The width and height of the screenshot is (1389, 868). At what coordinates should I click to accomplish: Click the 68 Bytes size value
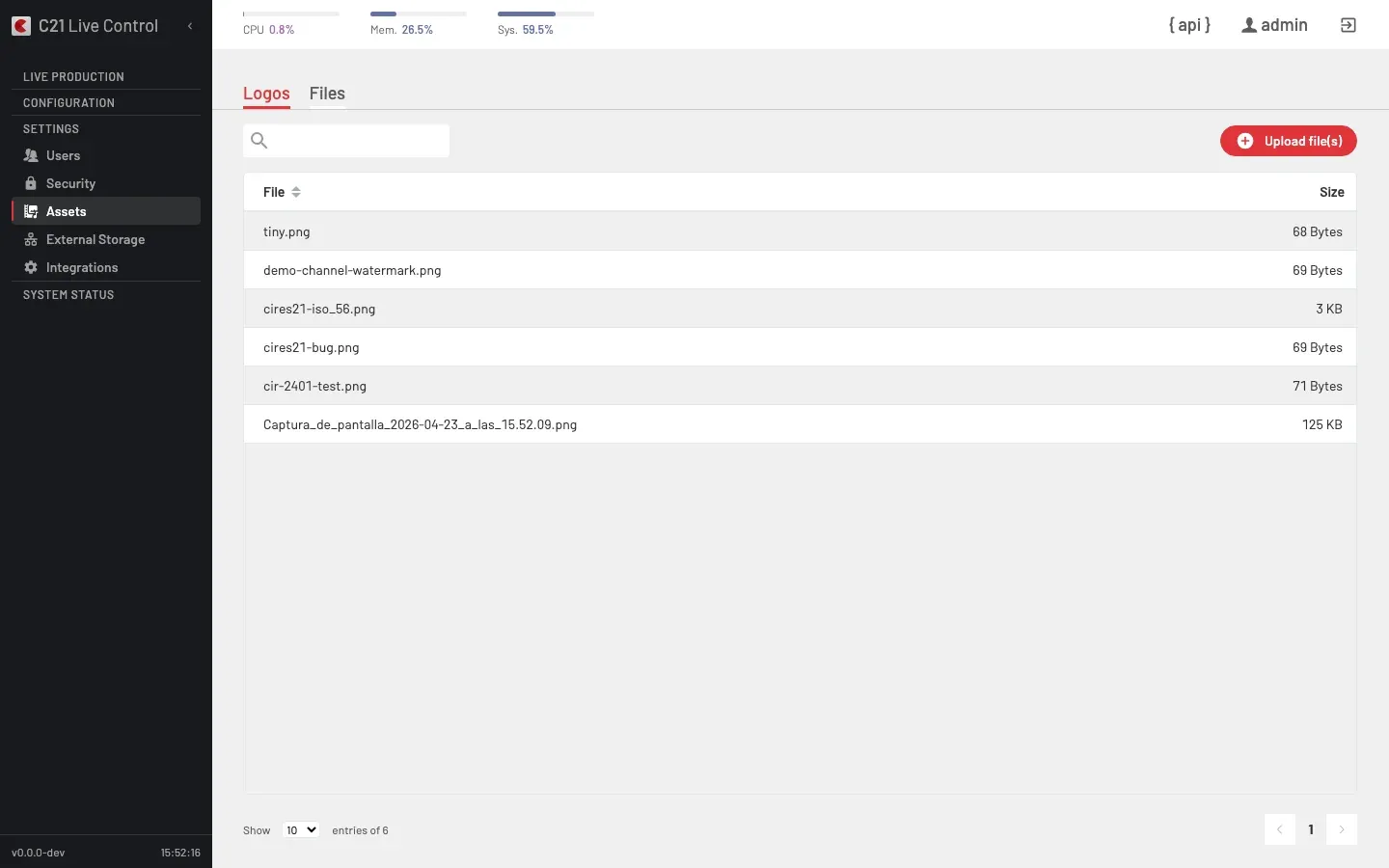point(1318,231)
